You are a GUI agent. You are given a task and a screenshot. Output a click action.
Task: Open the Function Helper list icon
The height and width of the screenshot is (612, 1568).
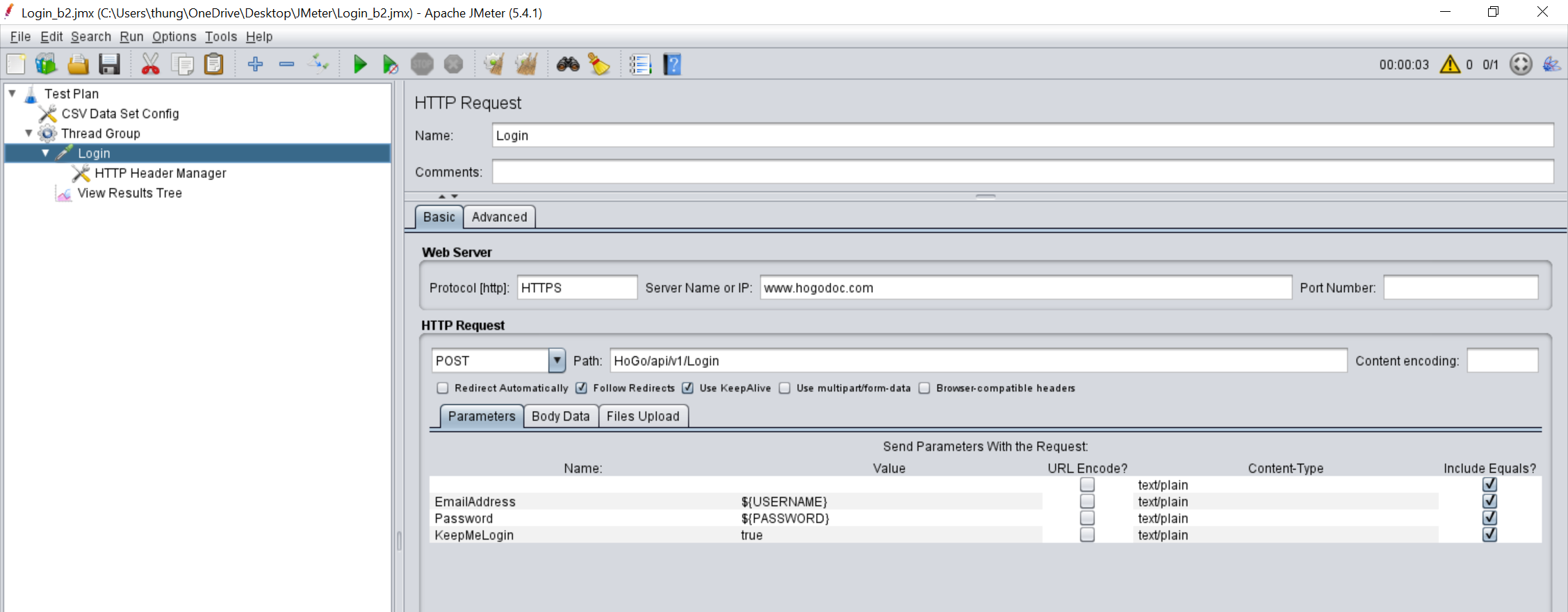pyautogui.click(x=640, y=65)
